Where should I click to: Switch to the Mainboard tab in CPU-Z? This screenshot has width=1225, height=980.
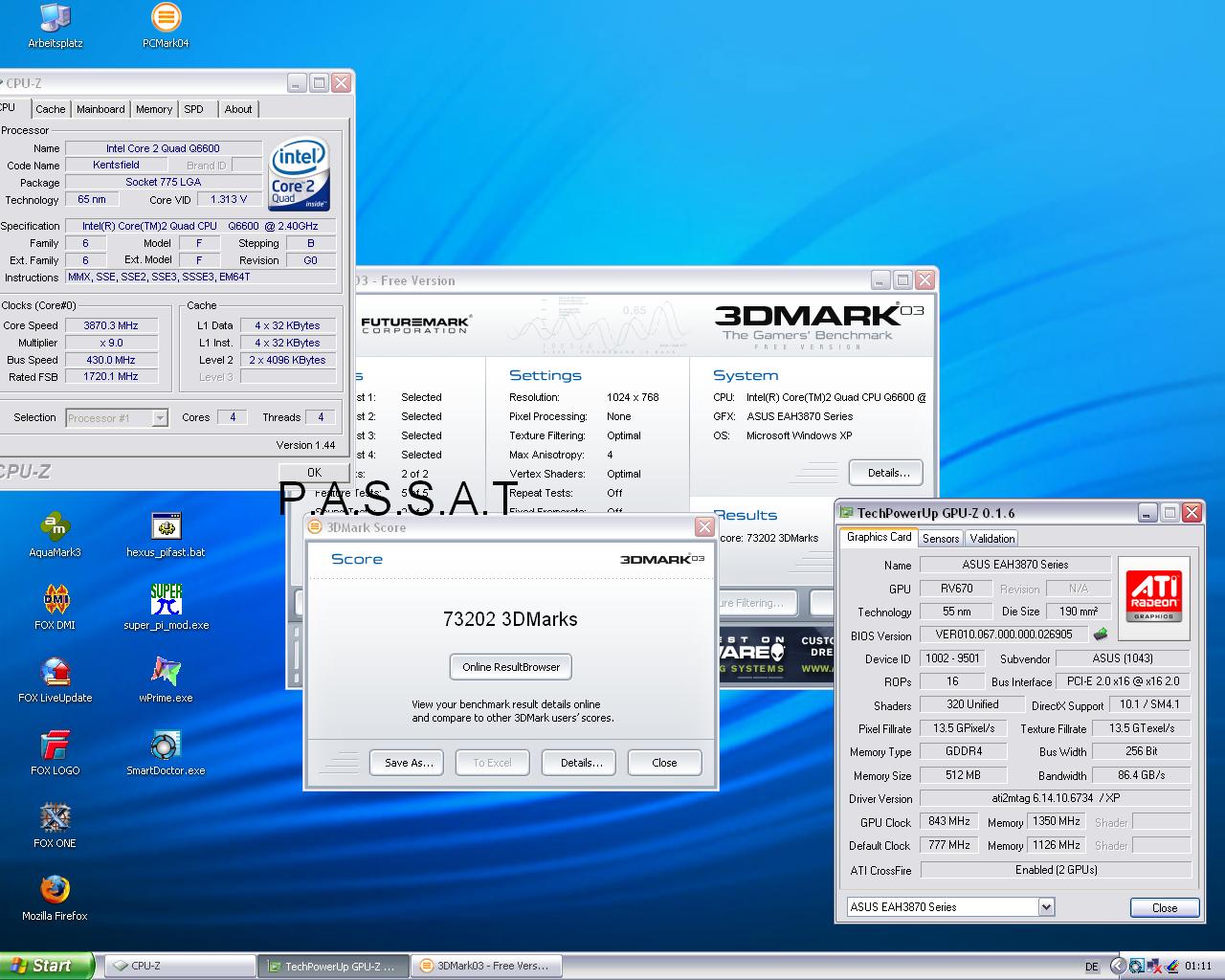pos(100,109)
